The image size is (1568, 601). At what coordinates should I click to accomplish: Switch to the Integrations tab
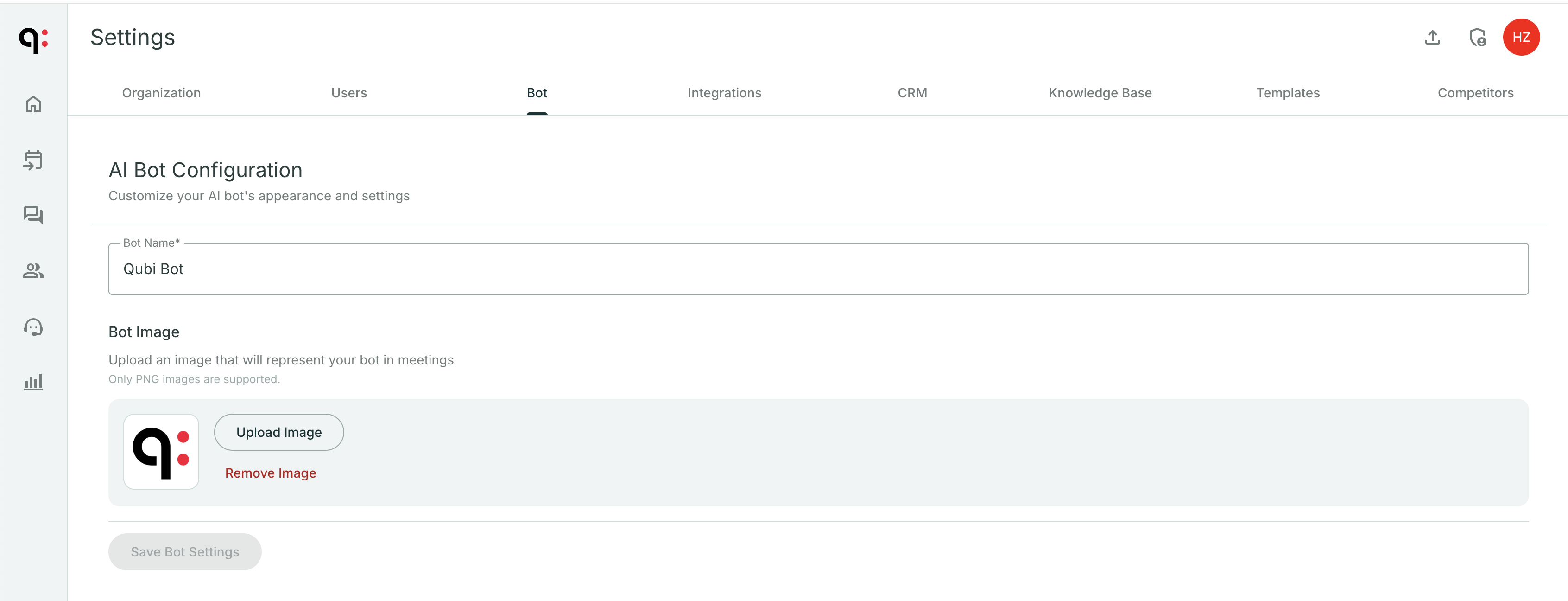724,93
